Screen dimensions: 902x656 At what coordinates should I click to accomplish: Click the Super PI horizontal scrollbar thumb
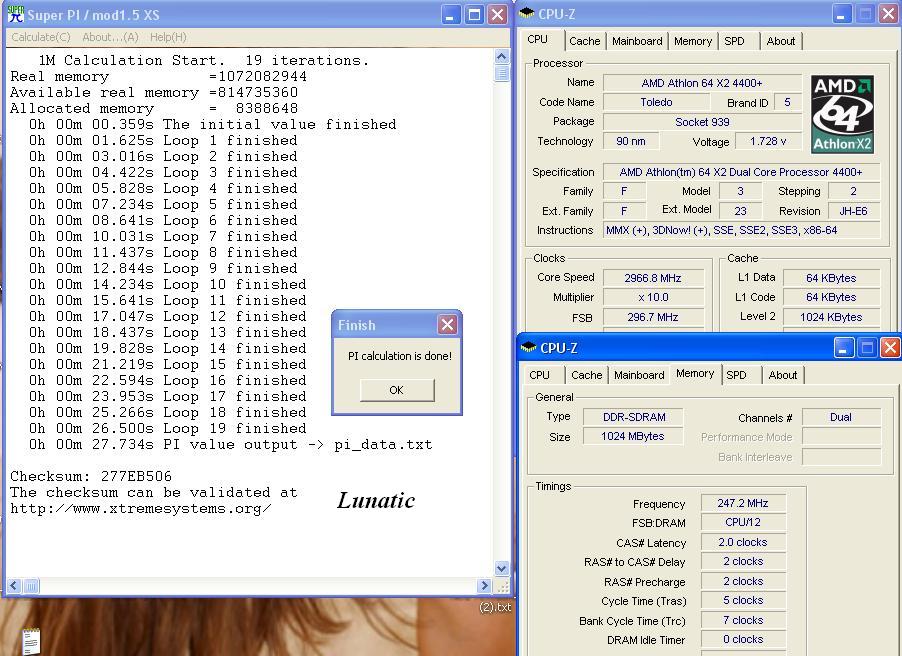(31, 586)
